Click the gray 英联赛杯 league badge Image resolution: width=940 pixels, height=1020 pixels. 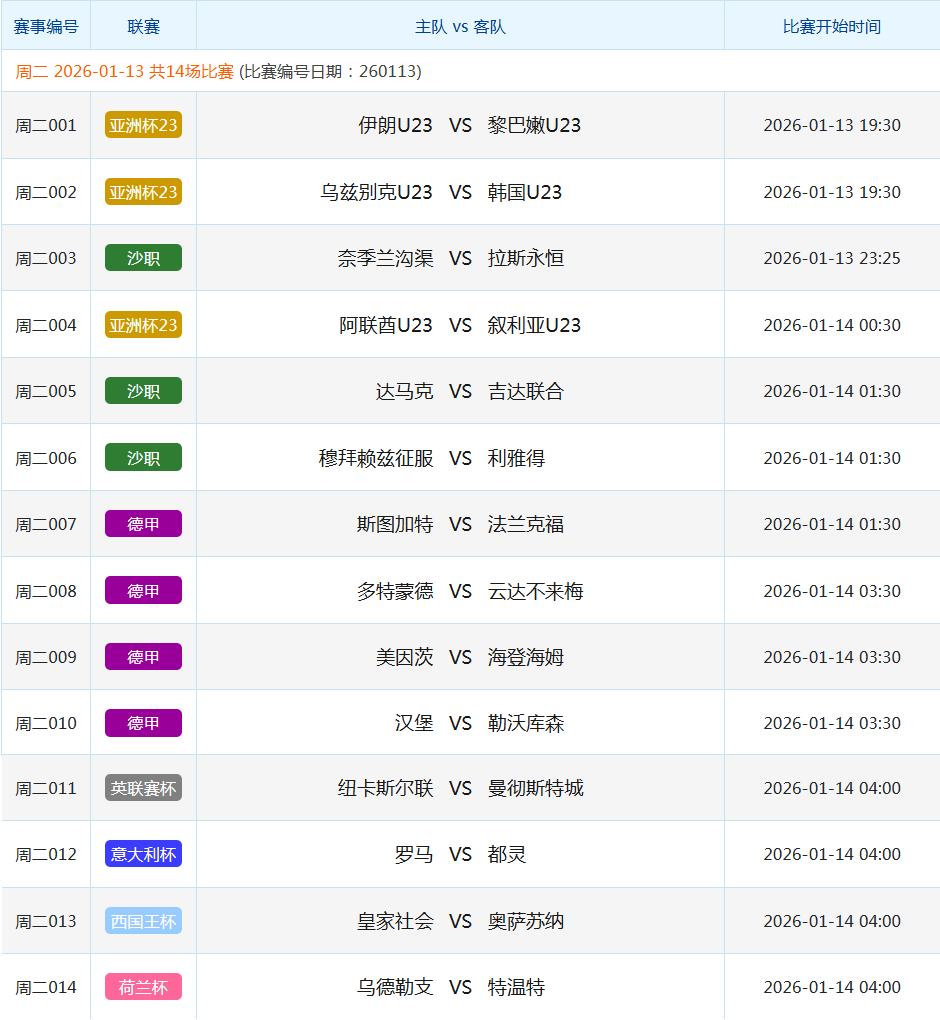tap(143, 788)
